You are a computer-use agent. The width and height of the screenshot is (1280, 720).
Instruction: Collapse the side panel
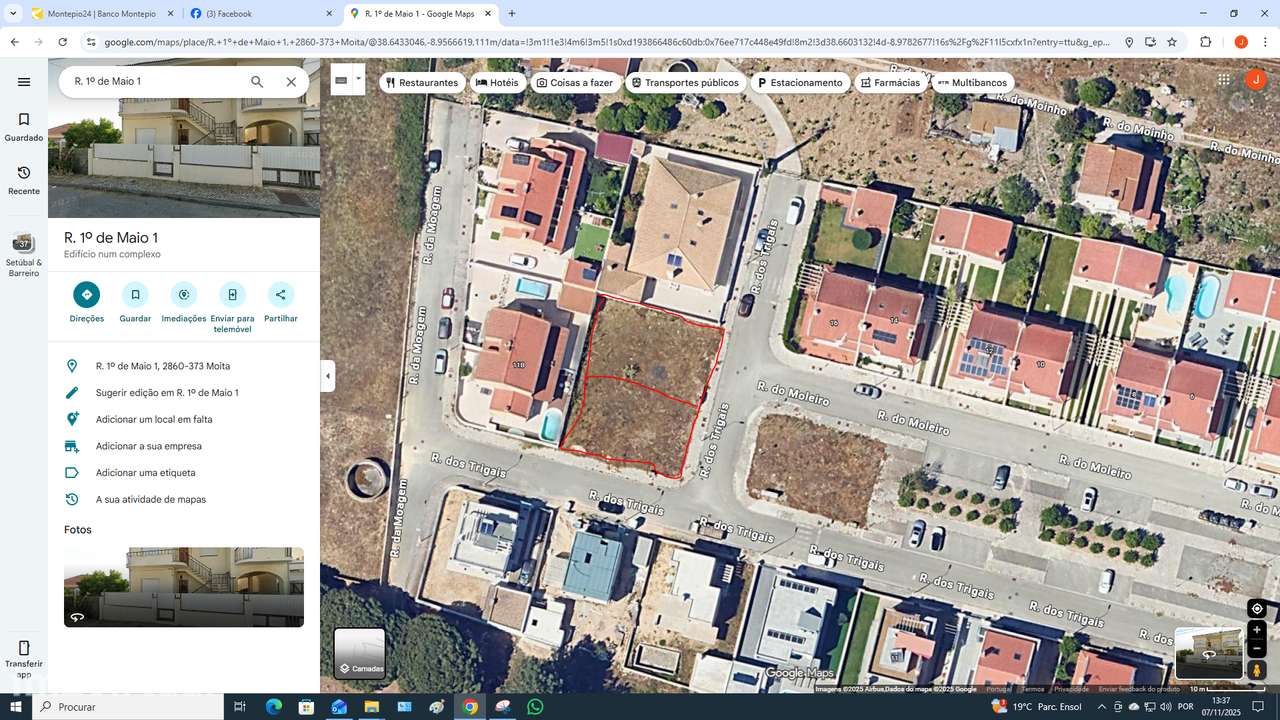(x=328, y=376)
